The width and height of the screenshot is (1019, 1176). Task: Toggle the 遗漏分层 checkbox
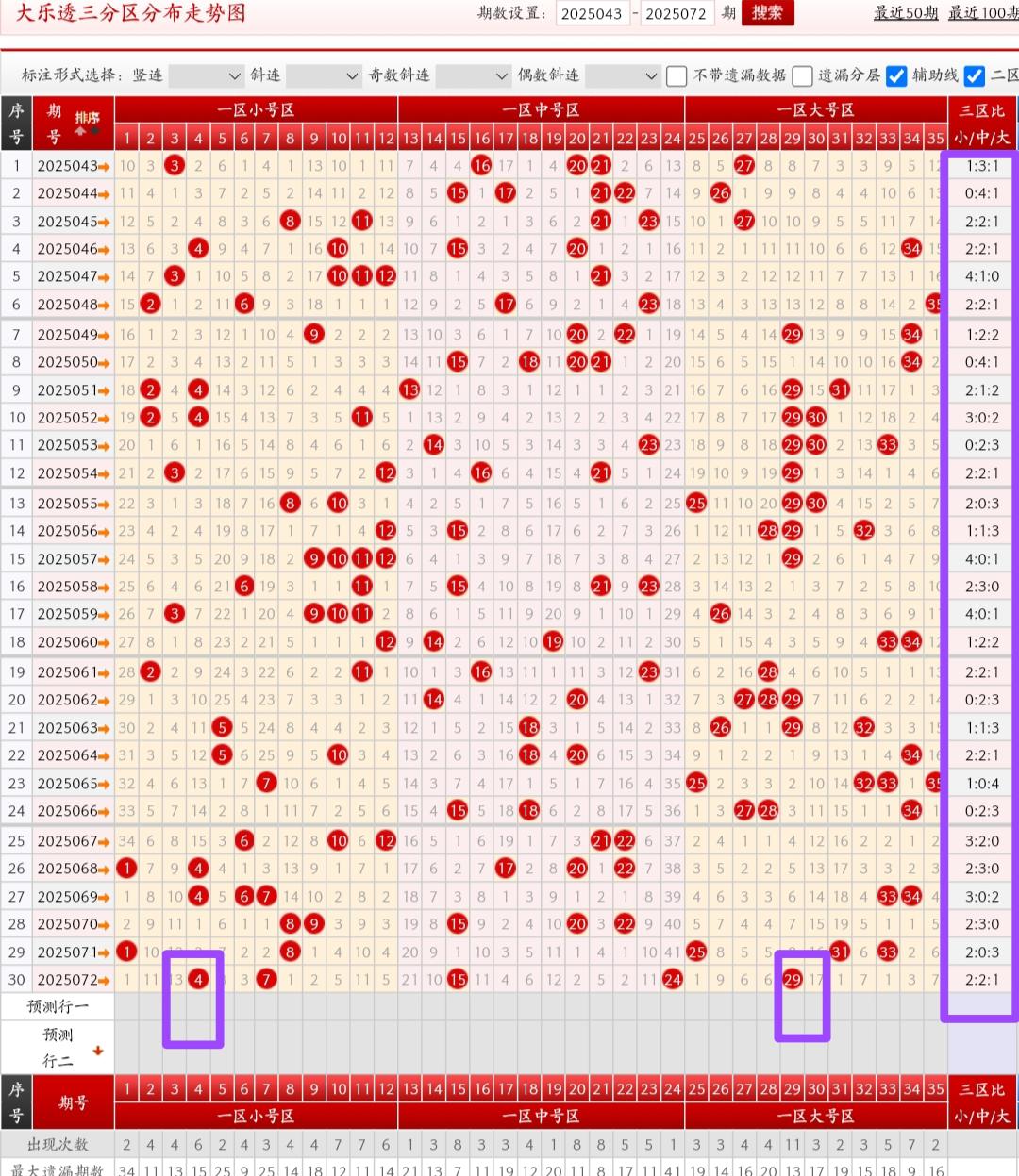pyautogui.click(x=802, y=75)
